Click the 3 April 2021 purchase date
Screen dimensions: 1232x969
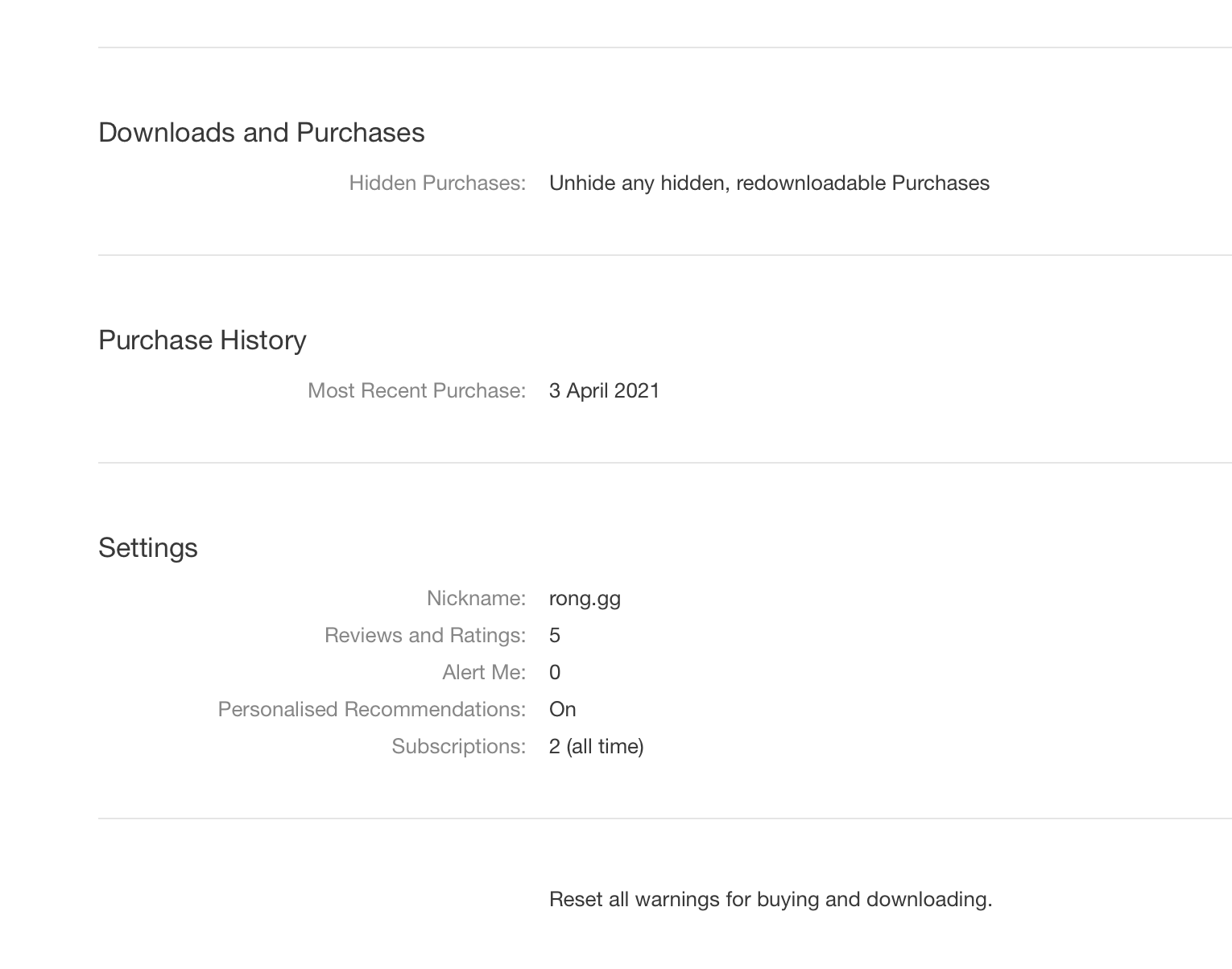coord(604,391)
